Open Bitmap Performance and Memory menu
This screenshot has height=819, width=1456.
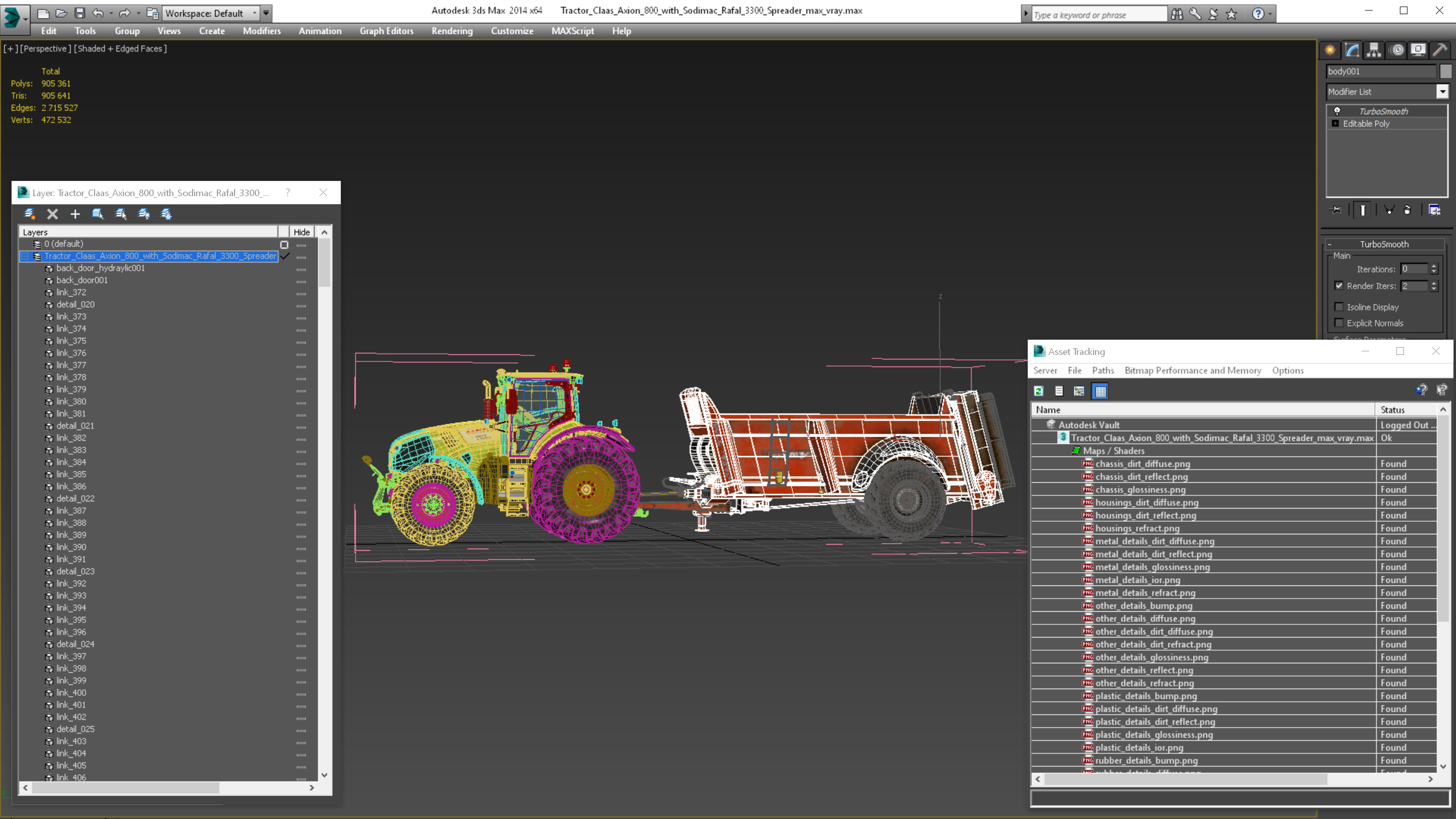click(x=1193, y=370)
